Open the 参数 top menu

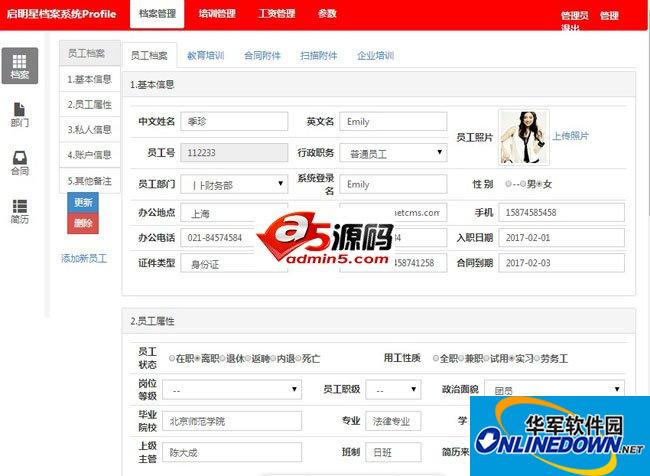click(327, 14)
